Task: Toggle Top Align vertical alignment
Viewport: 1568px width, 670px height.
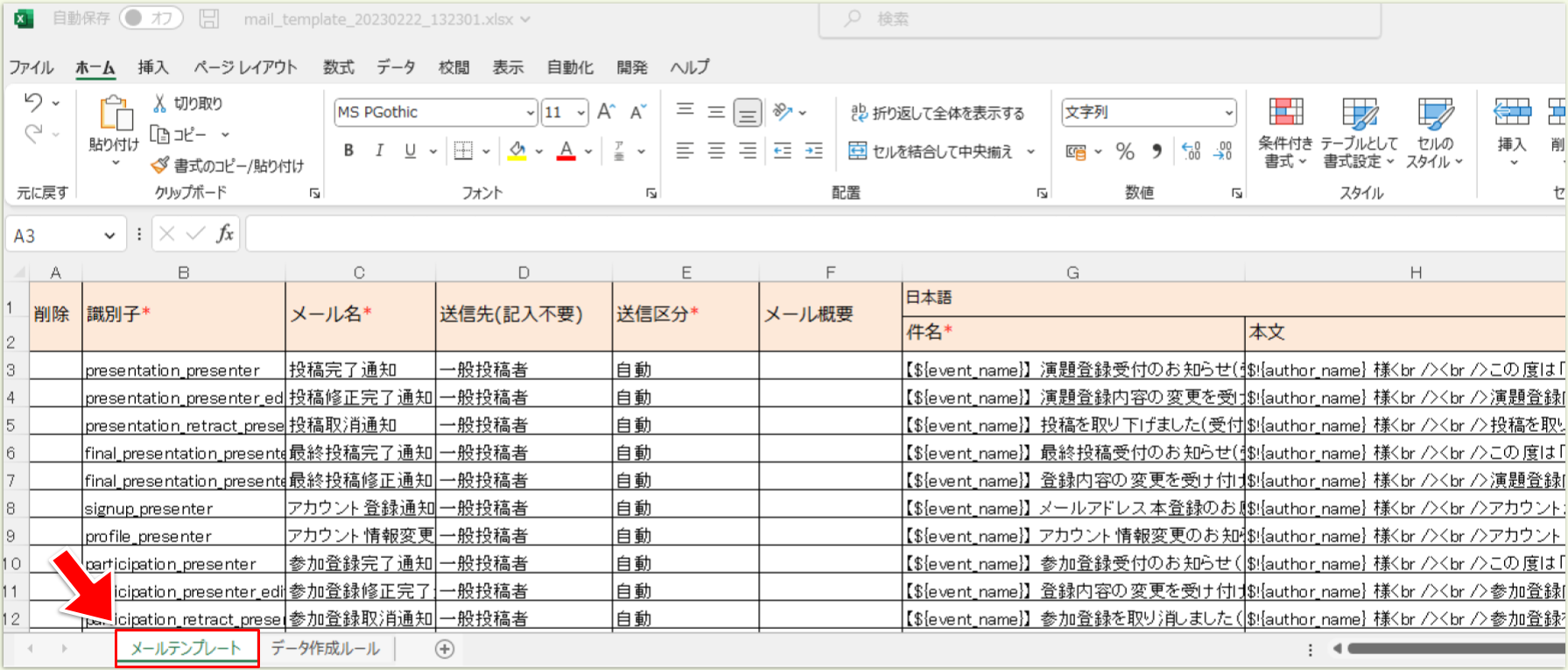Action: (686, 111)
